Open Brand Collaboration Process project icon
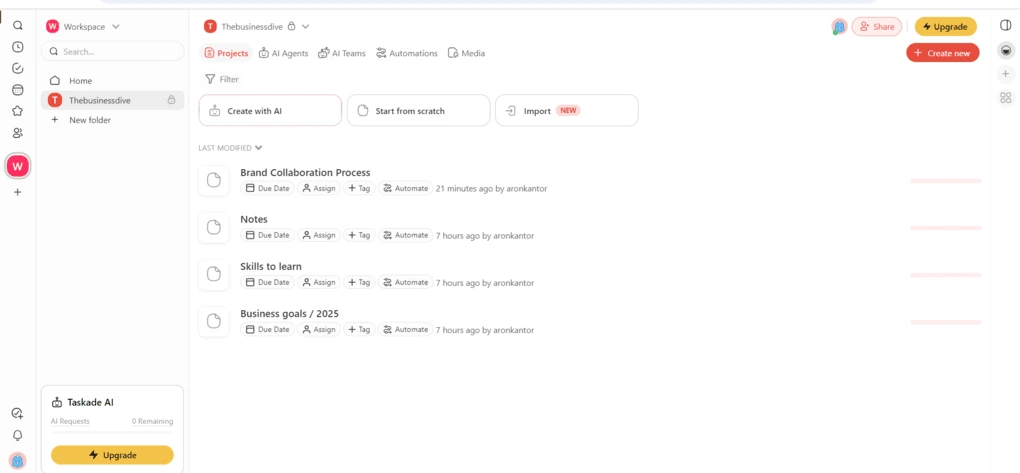This screenshot has height=473, width=1020. (x=213, y=180)
